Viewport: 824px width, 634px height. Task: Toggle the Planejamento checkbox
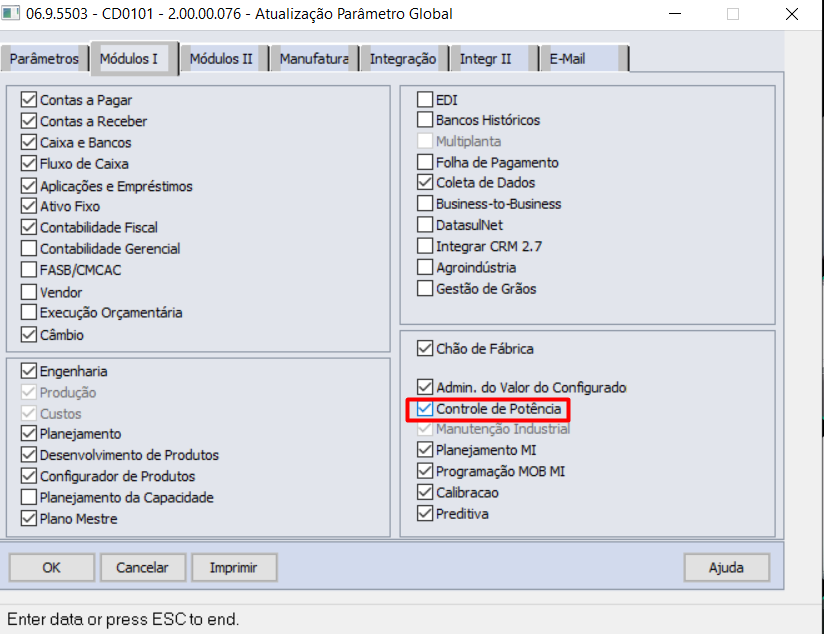(29, 434)
